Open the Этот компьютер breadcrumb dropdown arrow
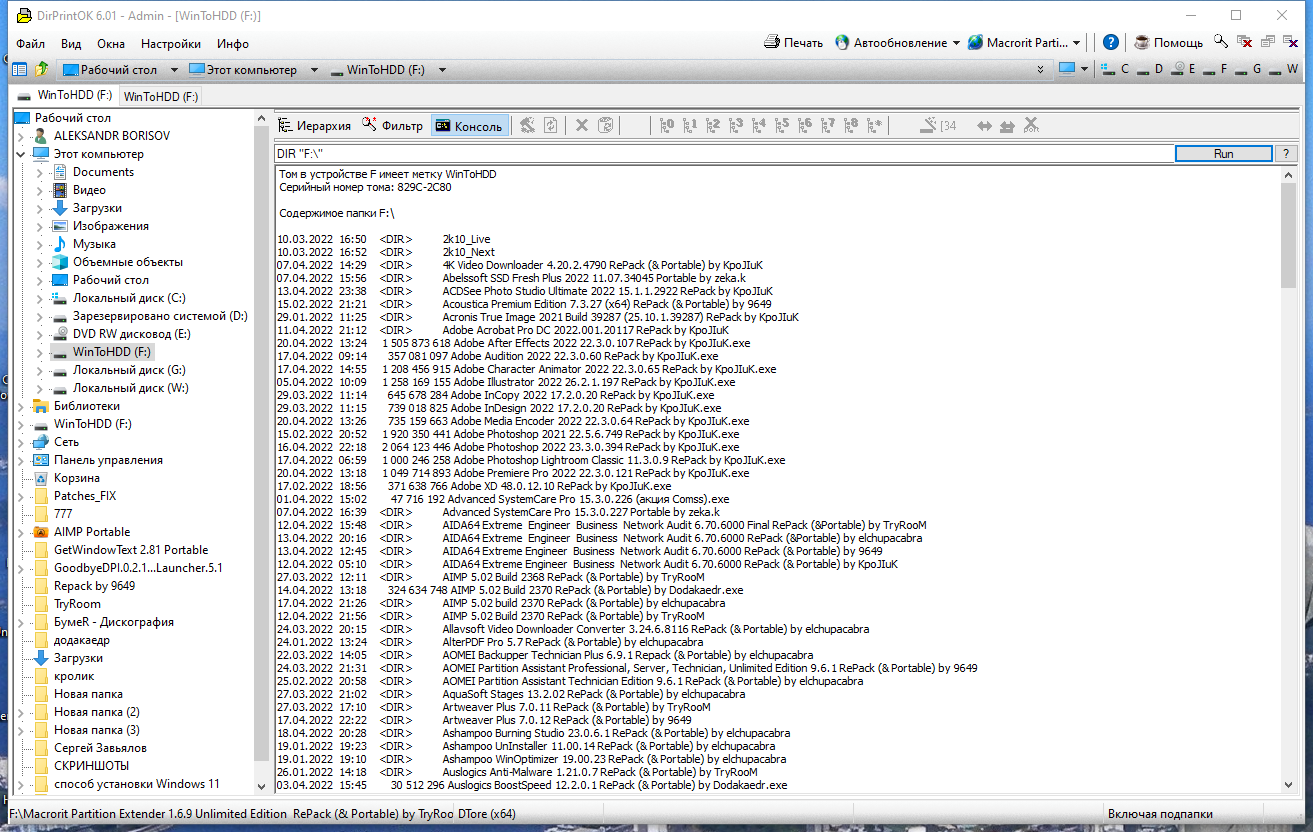Viewport: 1313px width, 832px height. 314,70
